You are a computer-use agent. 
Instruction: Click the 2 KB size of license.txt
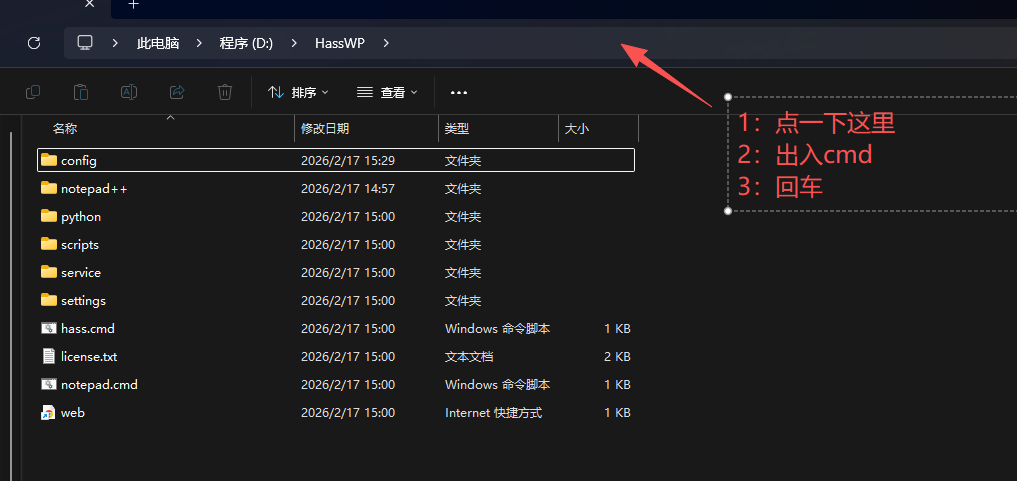(x=617, y=357)
